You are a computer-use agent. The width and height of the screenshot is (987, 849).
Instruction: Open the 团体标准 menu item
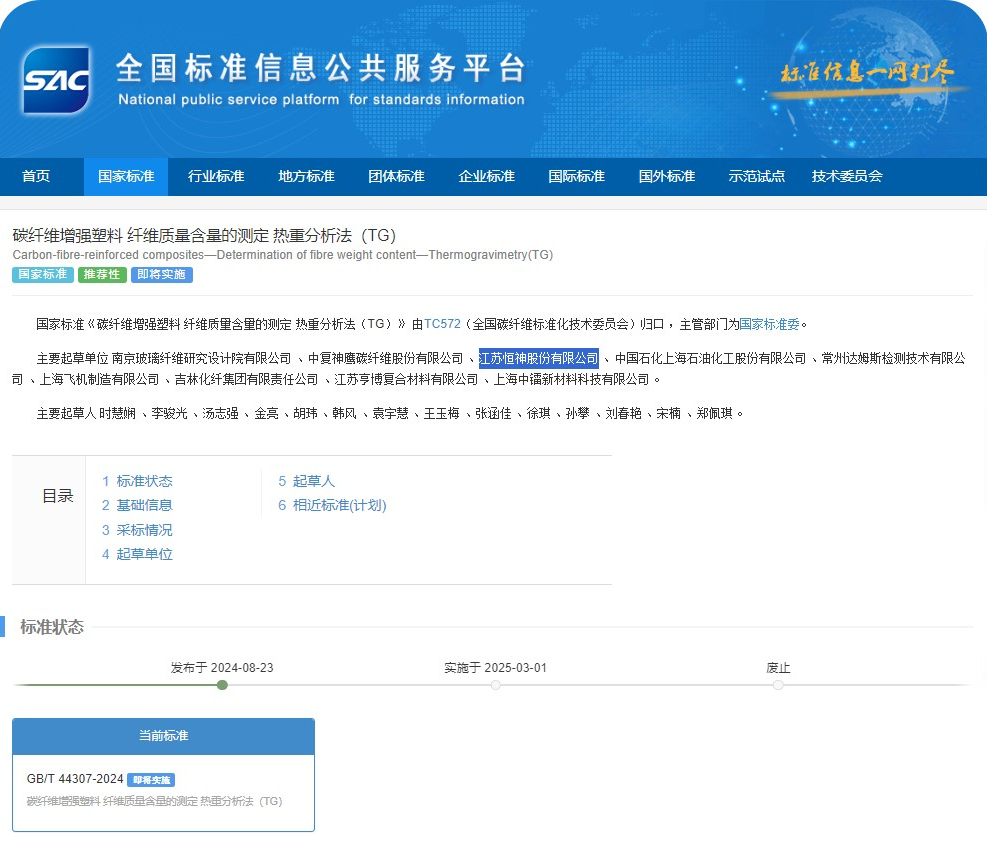[396, 176]
